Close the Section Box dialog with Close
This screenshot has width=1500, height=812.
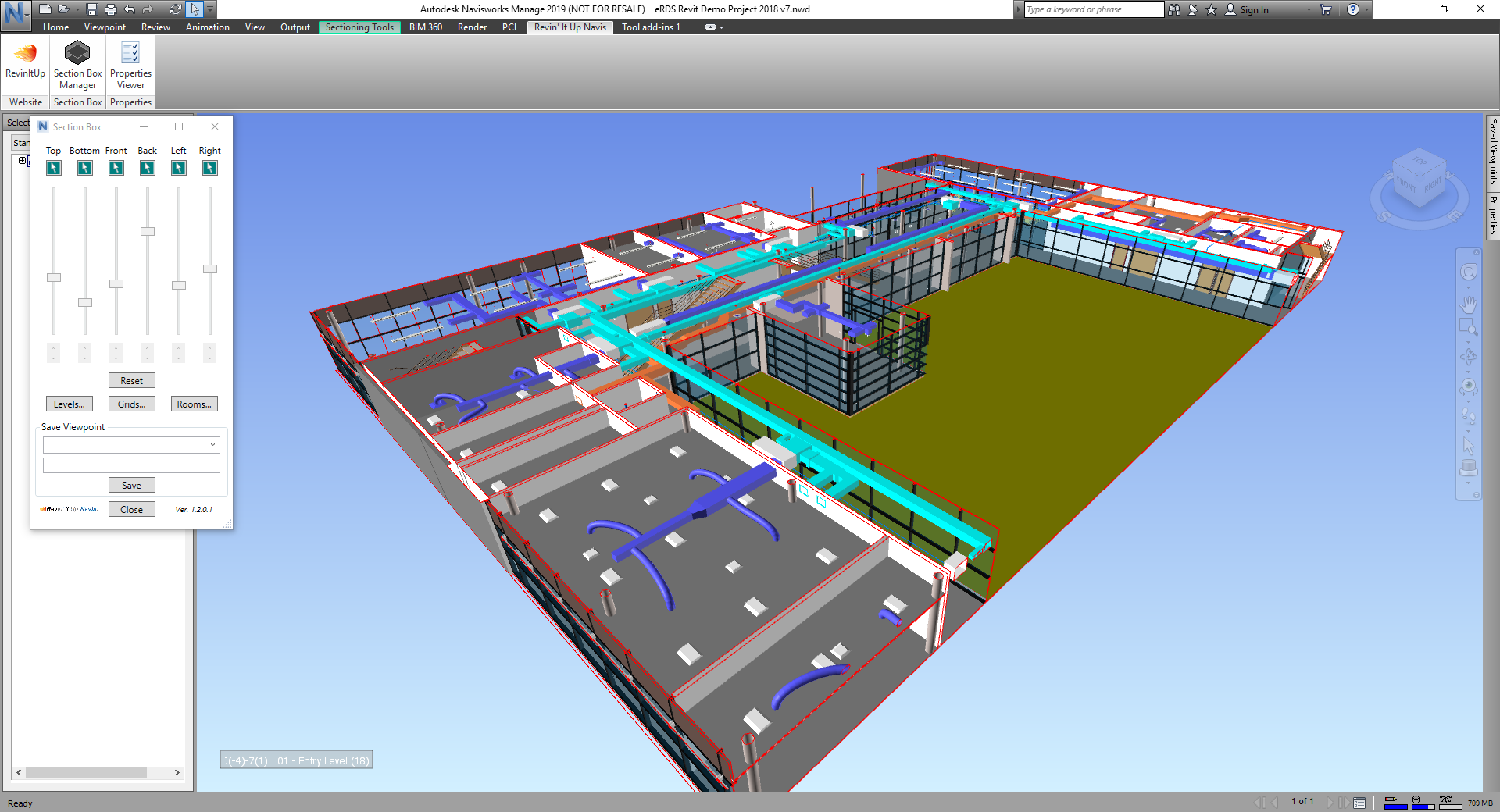[x=132, y=510]
